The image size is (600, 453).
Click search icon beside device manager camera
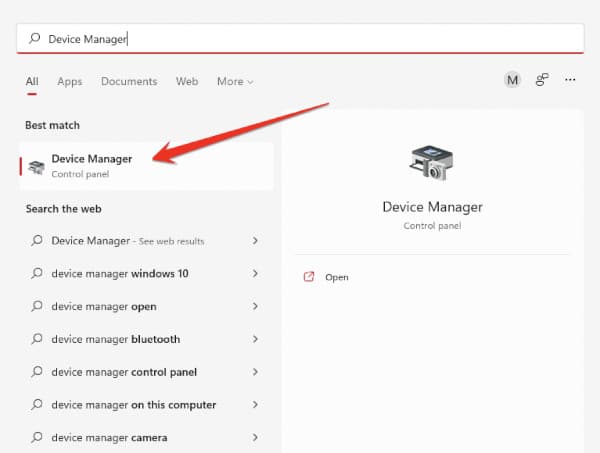point(37,437)
